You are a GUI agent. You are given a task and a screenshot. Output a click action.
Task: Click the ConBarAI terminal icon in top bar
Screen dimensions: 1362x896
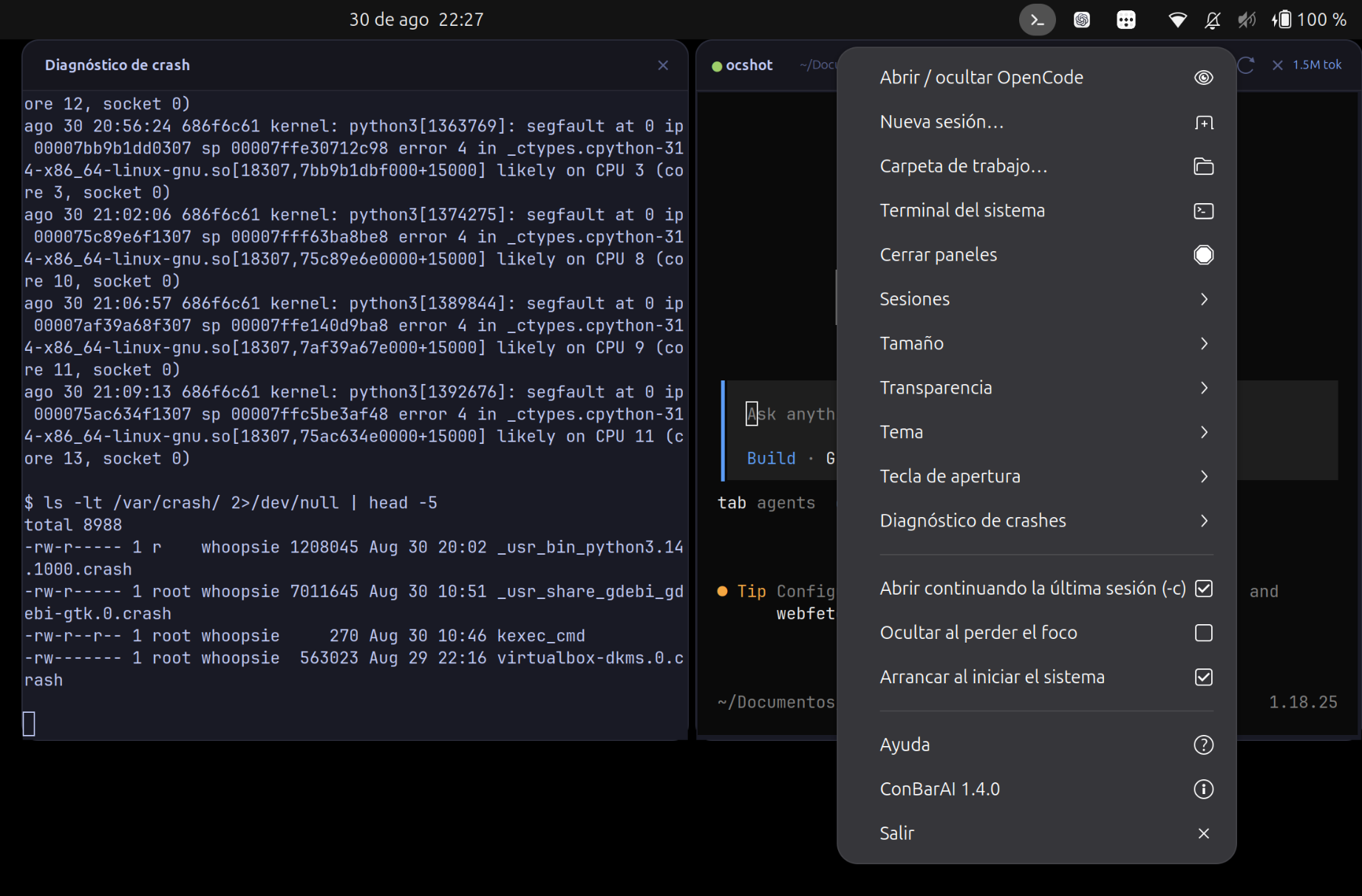1037,20
